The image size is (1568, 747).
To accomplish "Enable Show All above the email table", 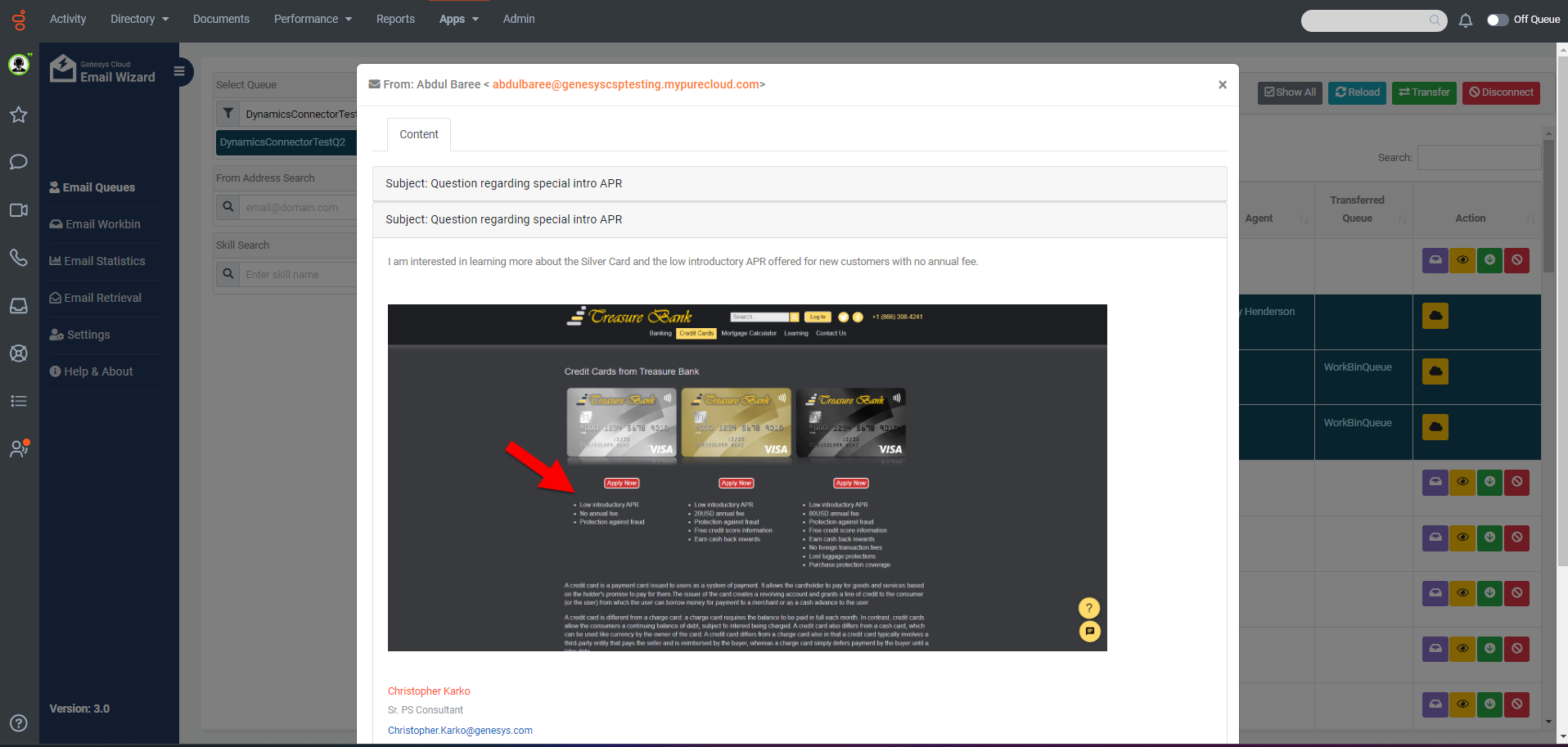I will click(x=1289, y=92).
